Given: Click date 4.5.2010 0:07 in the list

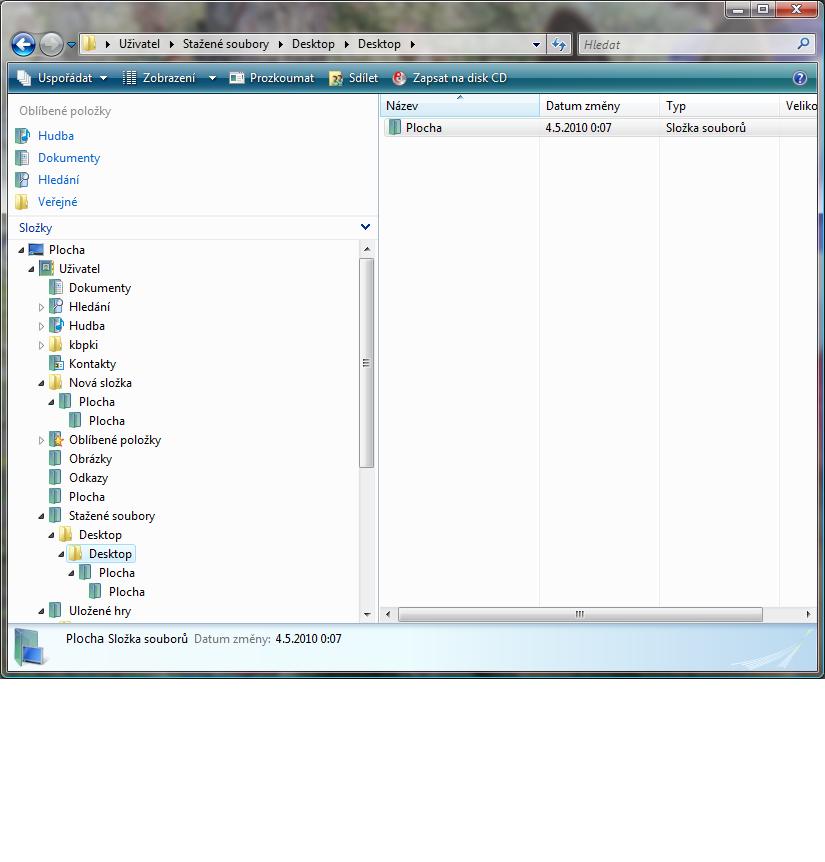Looking at the screenshot, I should [x=578, y=128].
